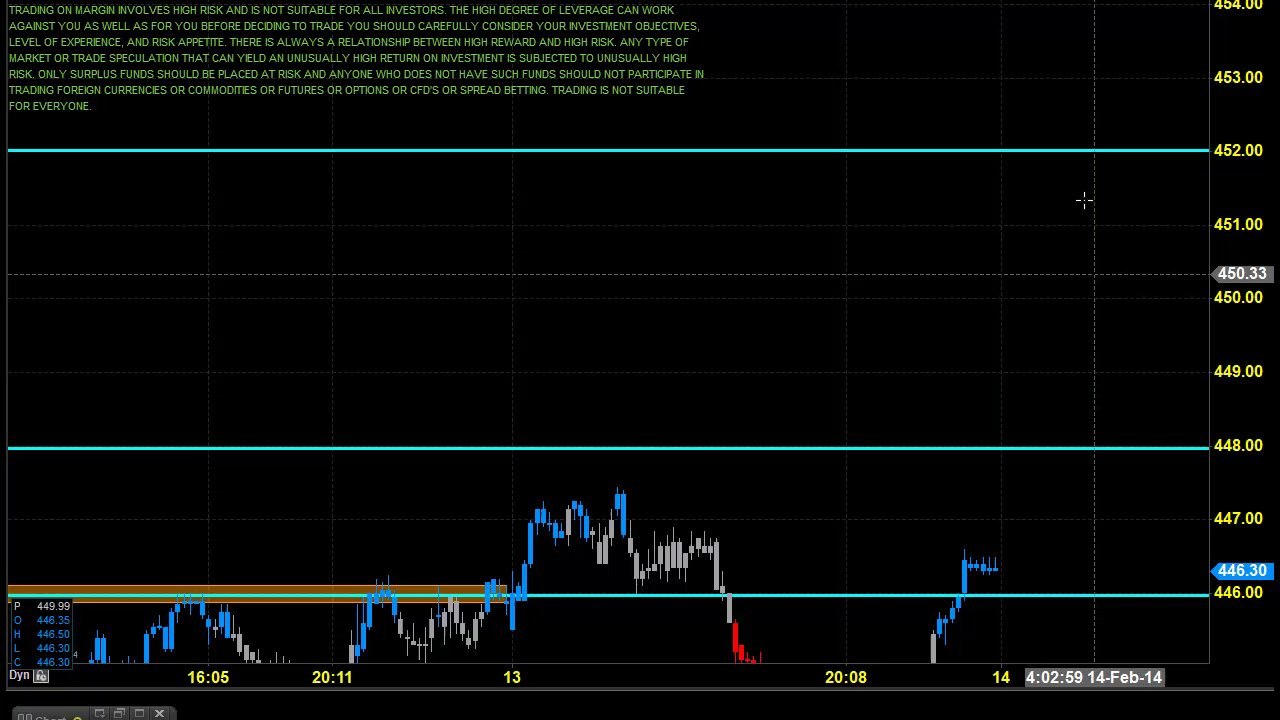1280x720 pixels.
Task: Click the 16:05 time axis label
Action: pos(208,677)
